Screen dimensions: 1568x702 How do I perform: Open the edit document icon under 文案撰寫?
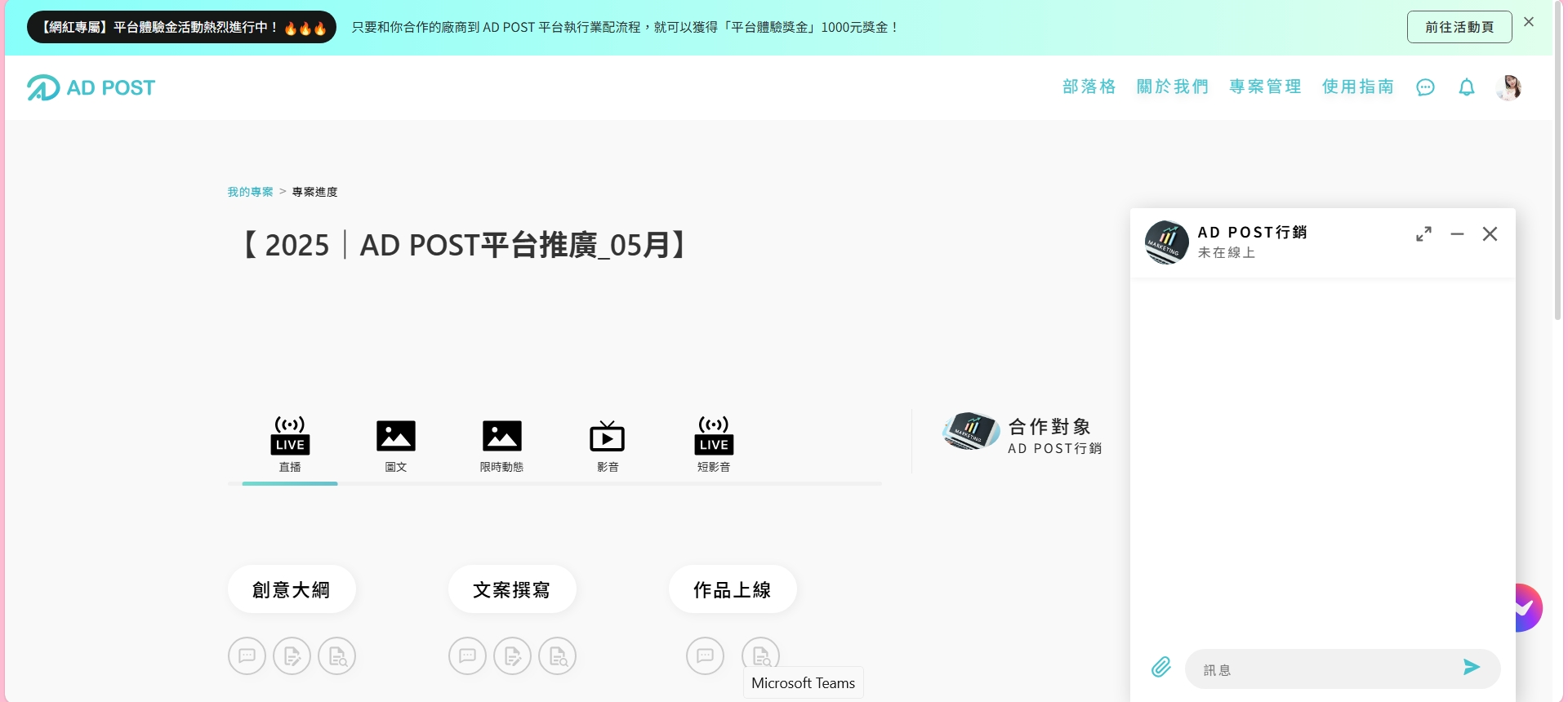point(512,655)
